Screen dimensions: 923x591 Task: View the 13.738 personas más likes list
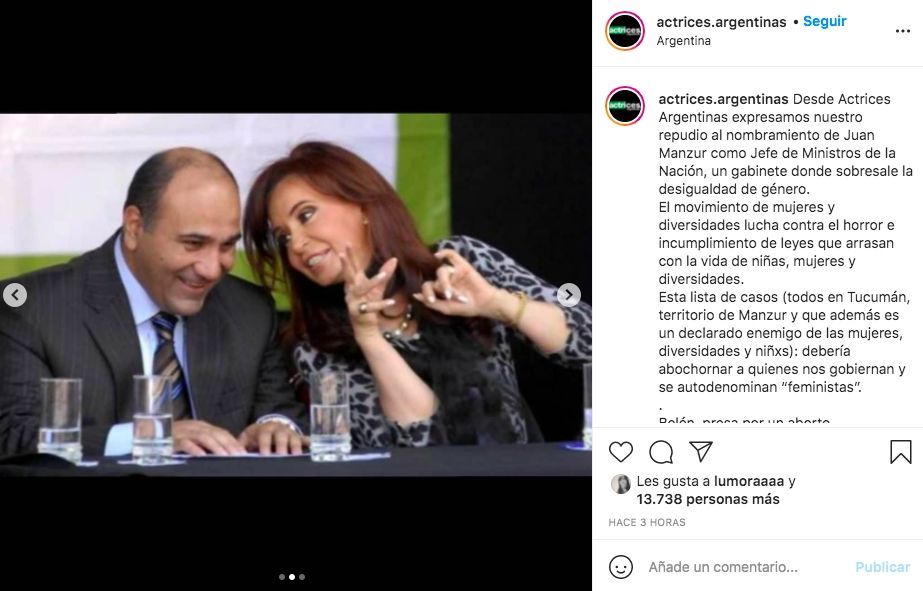pyautogui.click(x=708, y=499)
